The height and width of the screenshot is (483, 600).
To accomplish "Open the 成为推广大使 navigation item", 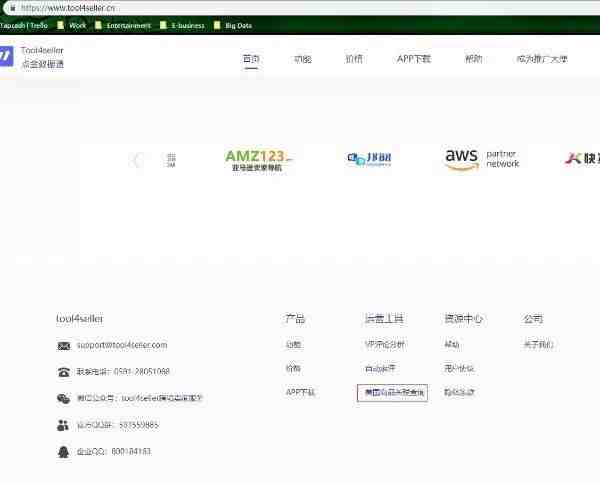I will click(x=541, y=59).
